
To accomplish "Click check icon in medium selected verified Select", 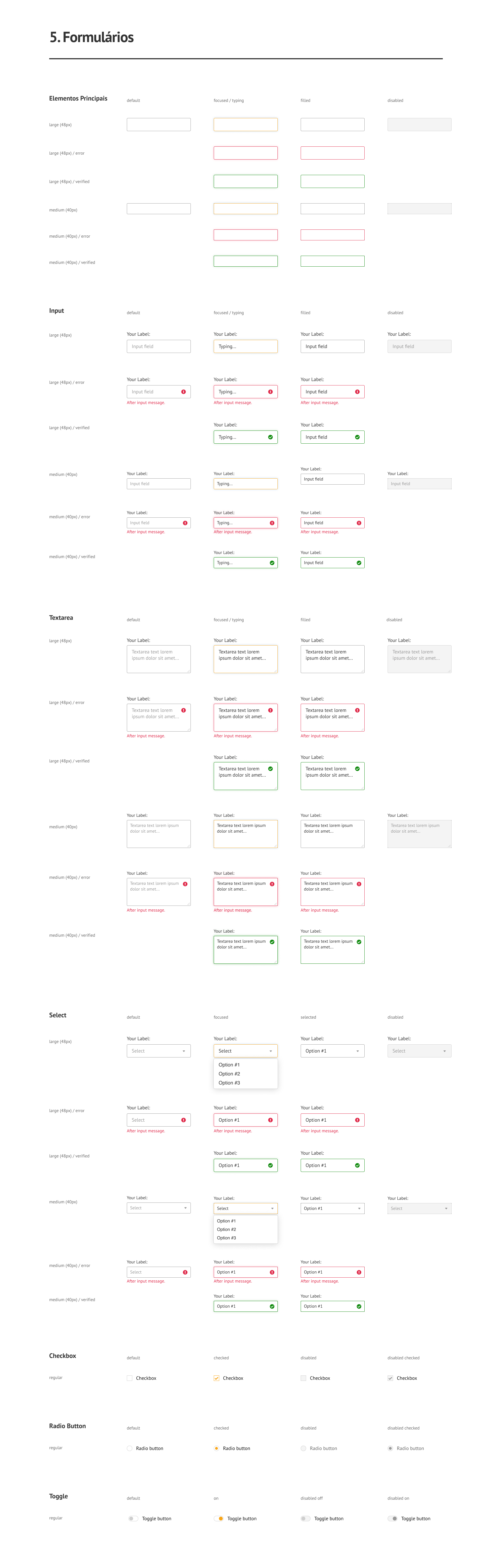I will point(359,1306).
